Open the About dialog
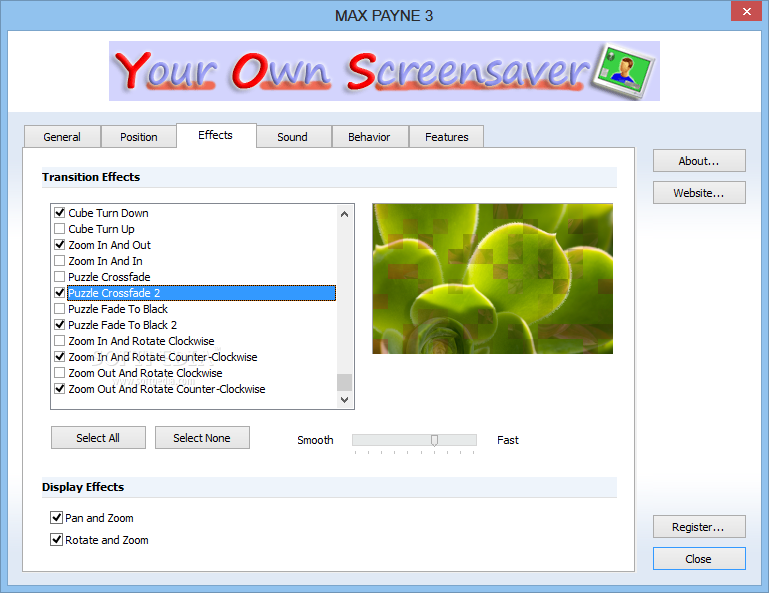Viewport: 769px width, 593px height. click(699, 161)
